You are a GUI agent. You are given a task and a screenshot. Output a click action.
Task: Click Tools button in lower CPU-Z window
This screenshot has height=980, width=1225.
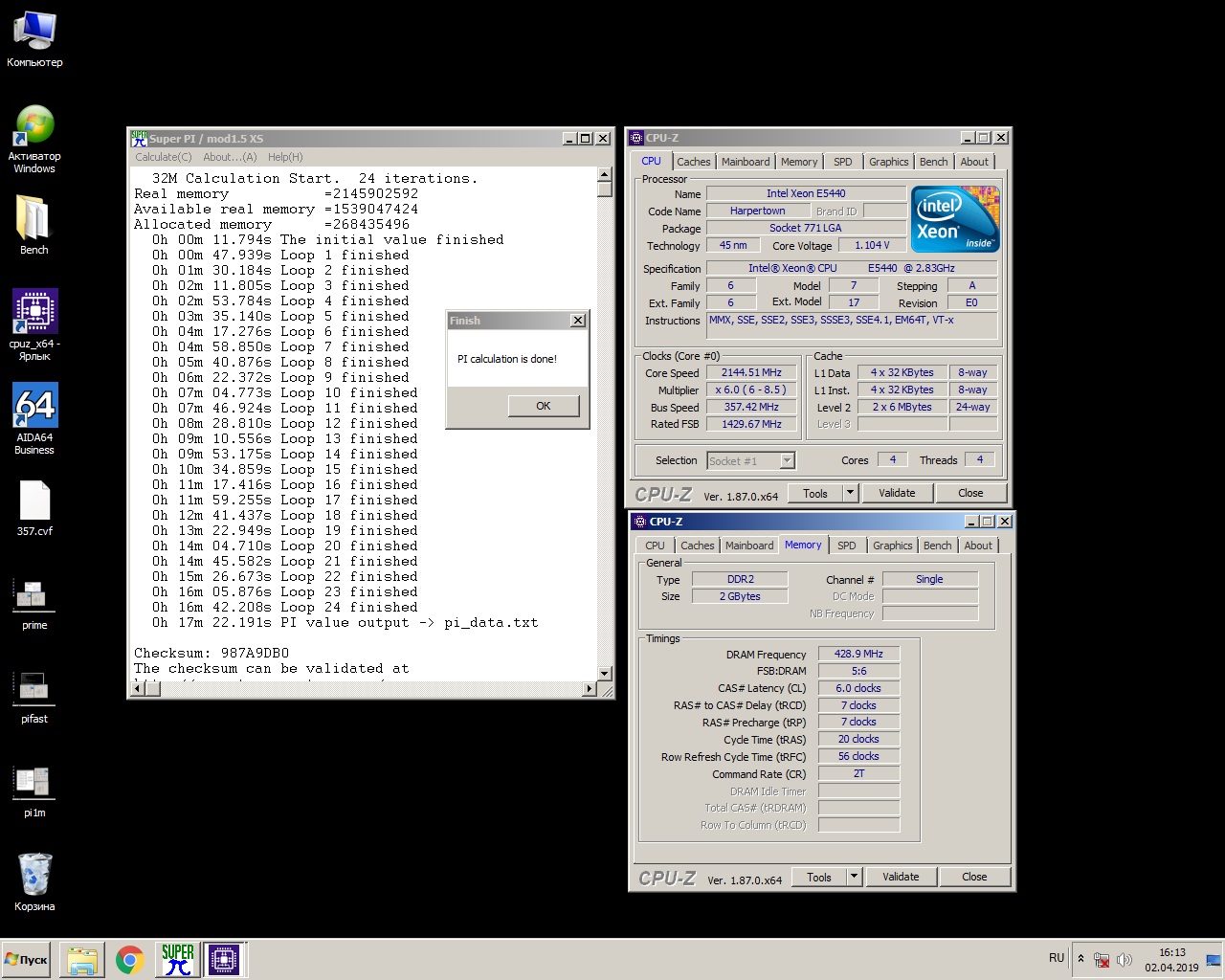819,877
